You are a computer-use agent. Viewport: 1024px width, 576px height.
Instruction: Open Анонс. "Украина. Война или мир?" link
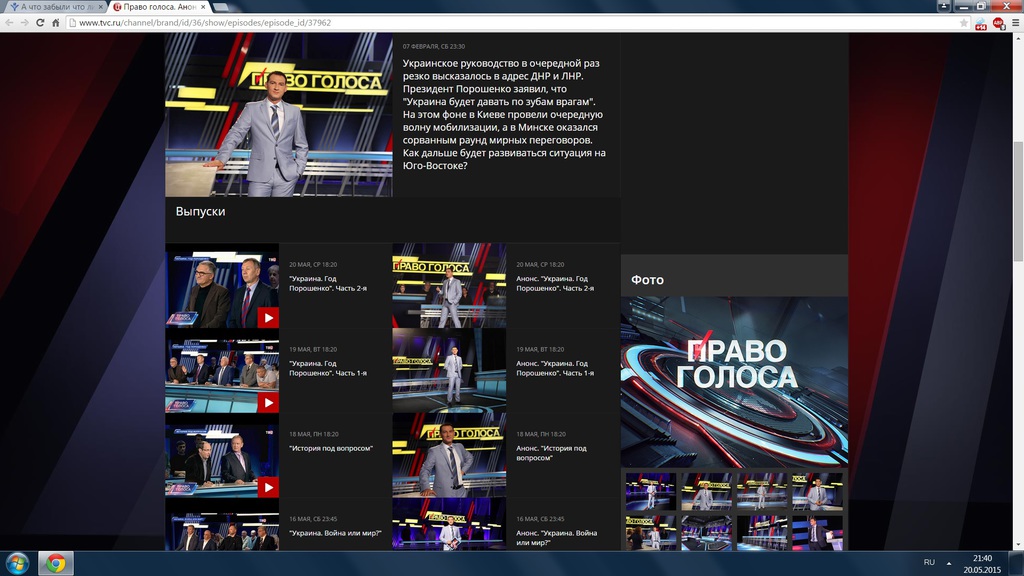coord(556,538)
